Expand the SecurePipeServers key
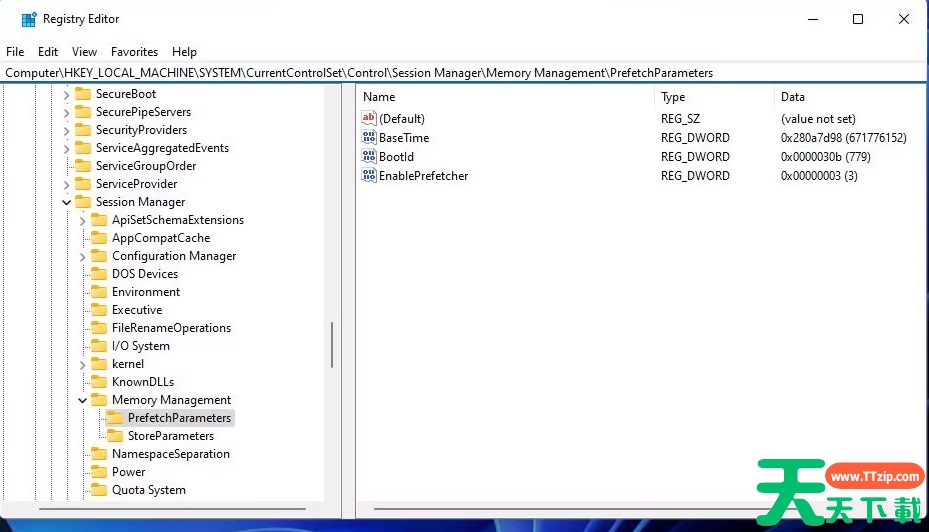This screenshot has width=929, height=532. click(66, 113)
